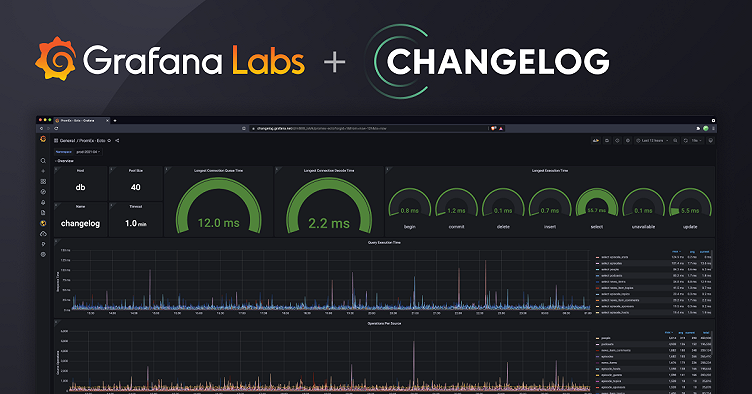This screenshot has height=394, width=752.
Task: Open the Namespace variable dropdown
Action: click(88, 151)
